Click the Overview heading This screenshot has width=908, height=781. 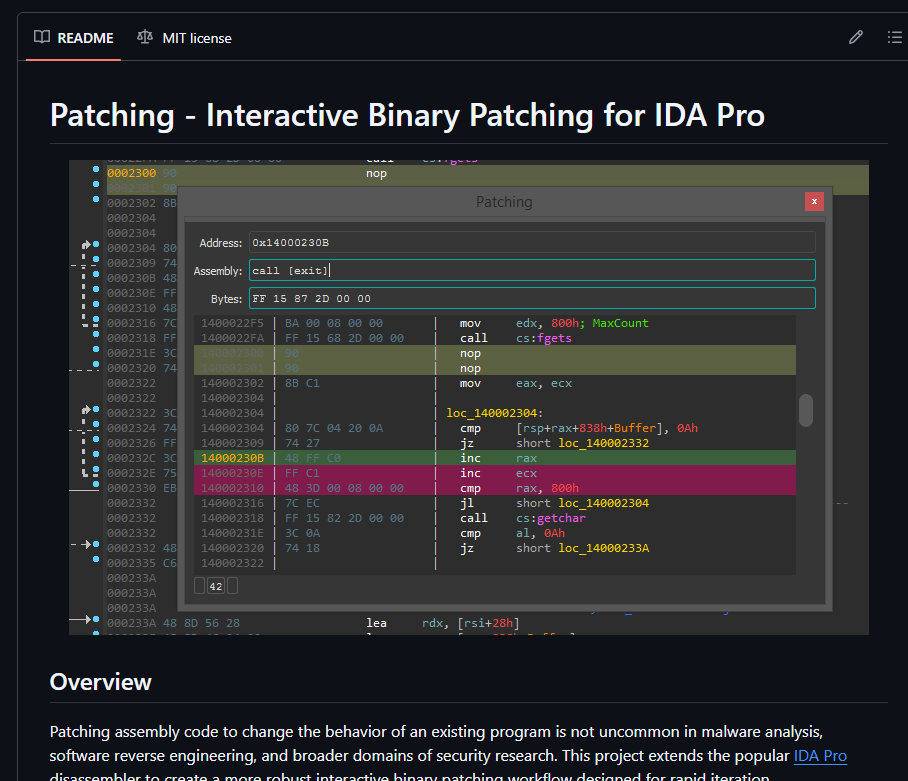pos(101,682)
